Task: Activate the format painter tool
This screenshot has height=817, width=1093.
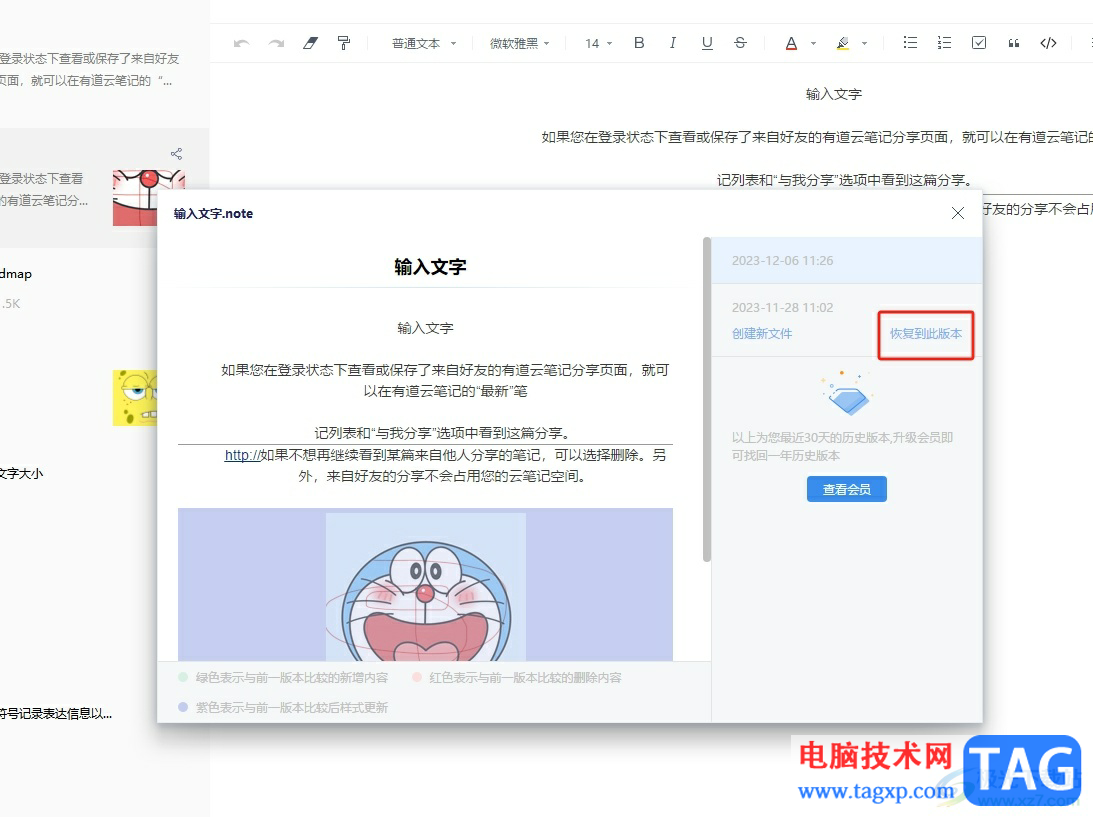Action: (x=344, y=43)
